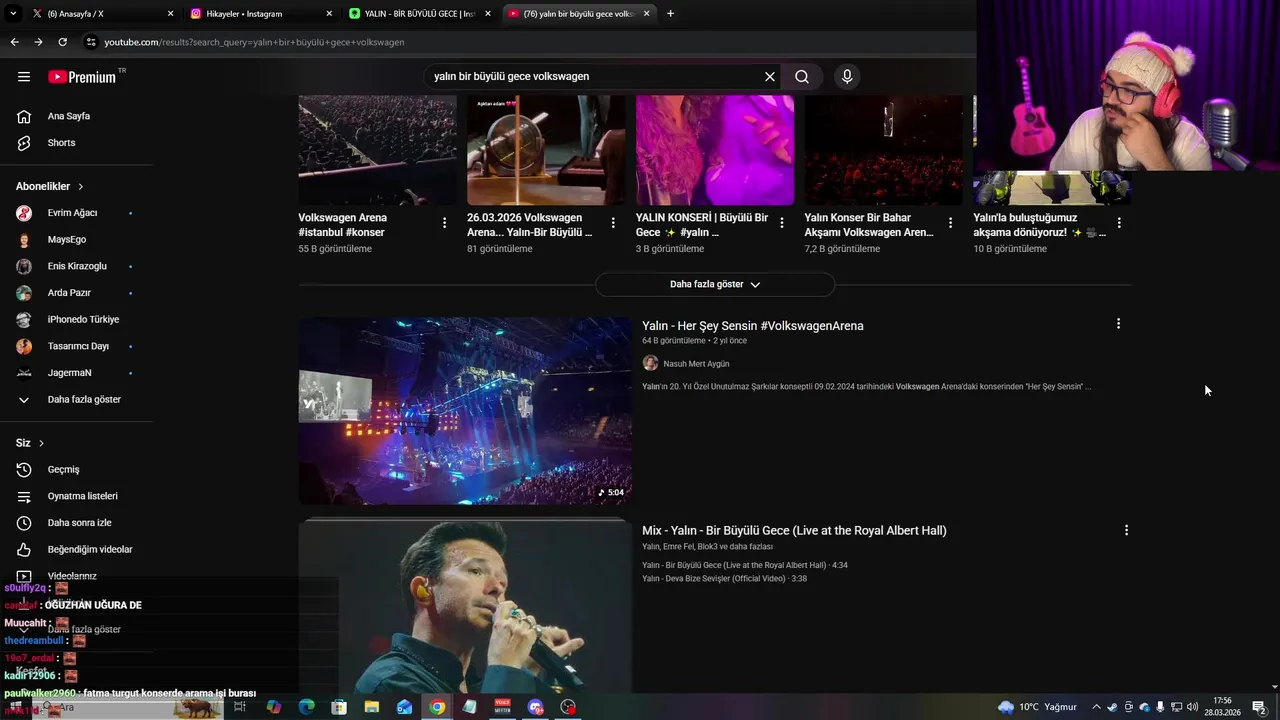Open Yalın - Her Şey Sensin video title
This screenshot has height=720, width=1280.
coord(752,326)
